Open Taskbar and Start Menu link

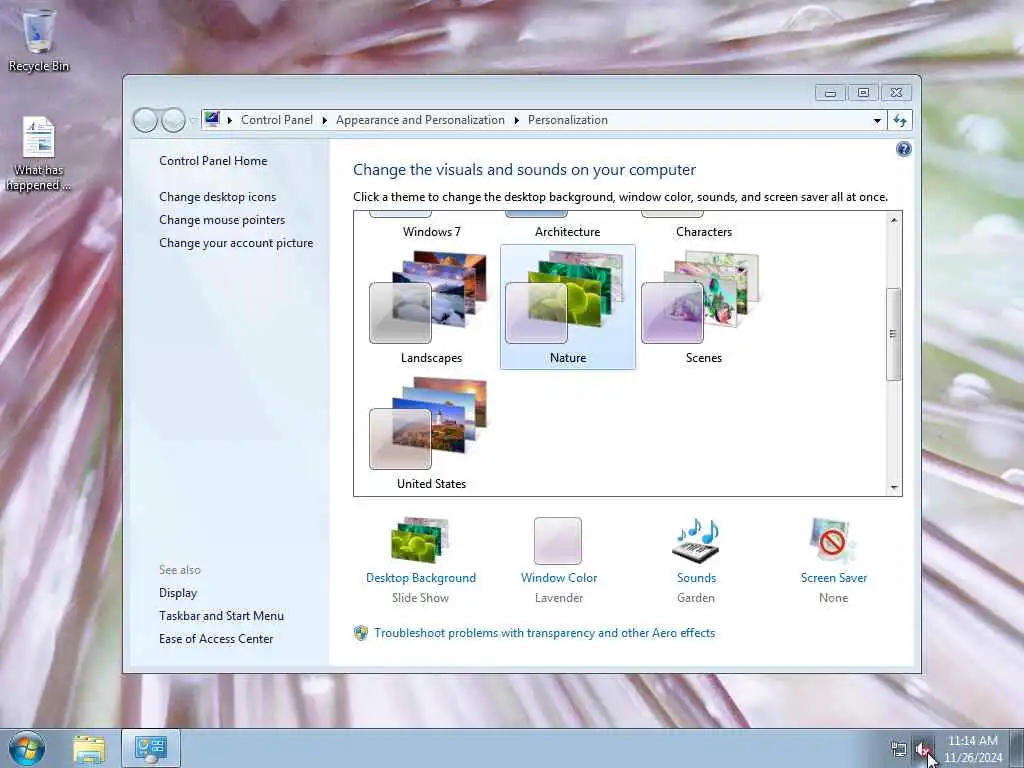coord(221,616)
